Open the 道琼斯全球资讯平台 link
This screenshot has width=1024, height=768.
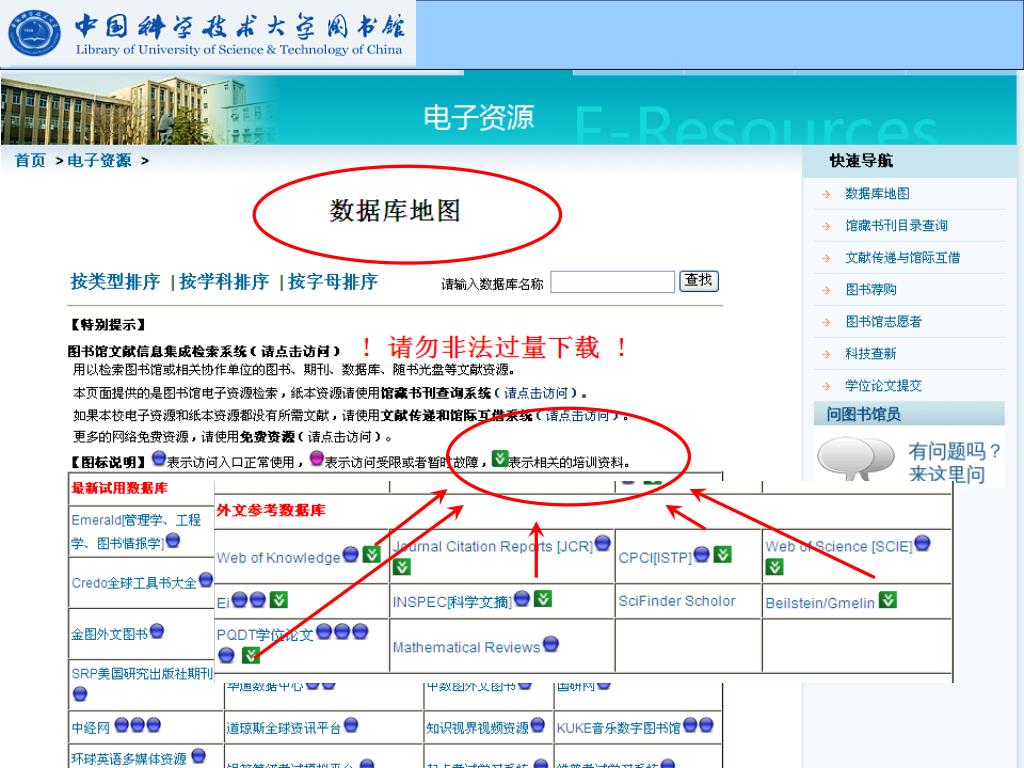[283, 728]
